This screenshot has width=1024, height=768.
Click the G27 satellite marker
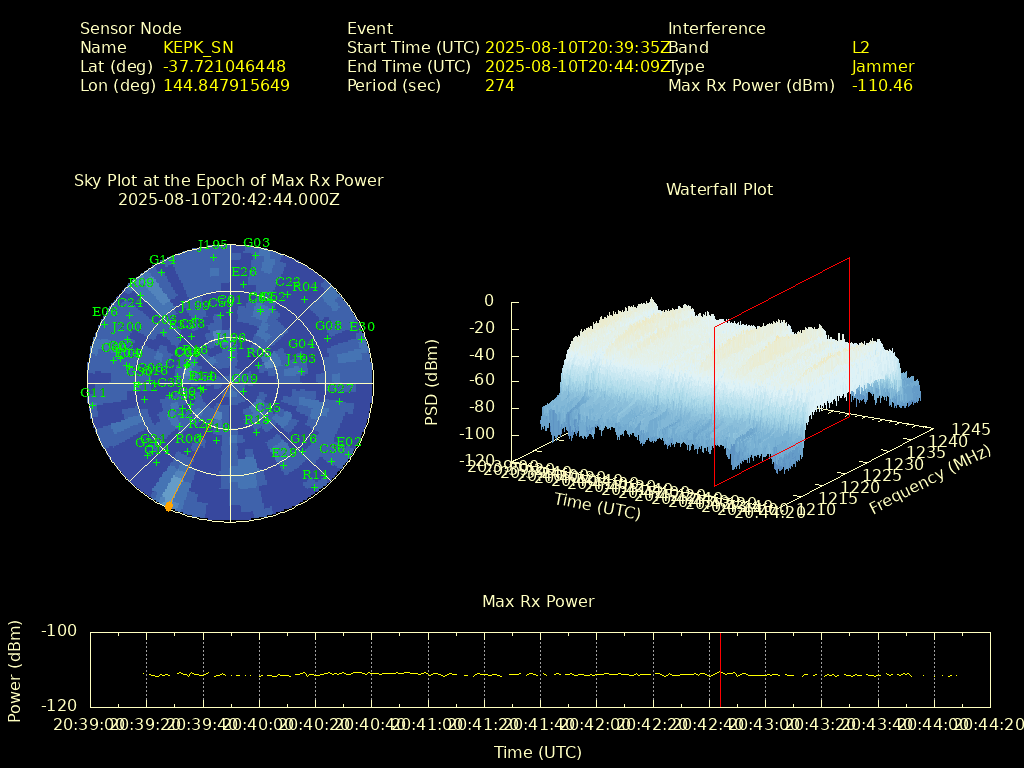click(x=341, y=389)
